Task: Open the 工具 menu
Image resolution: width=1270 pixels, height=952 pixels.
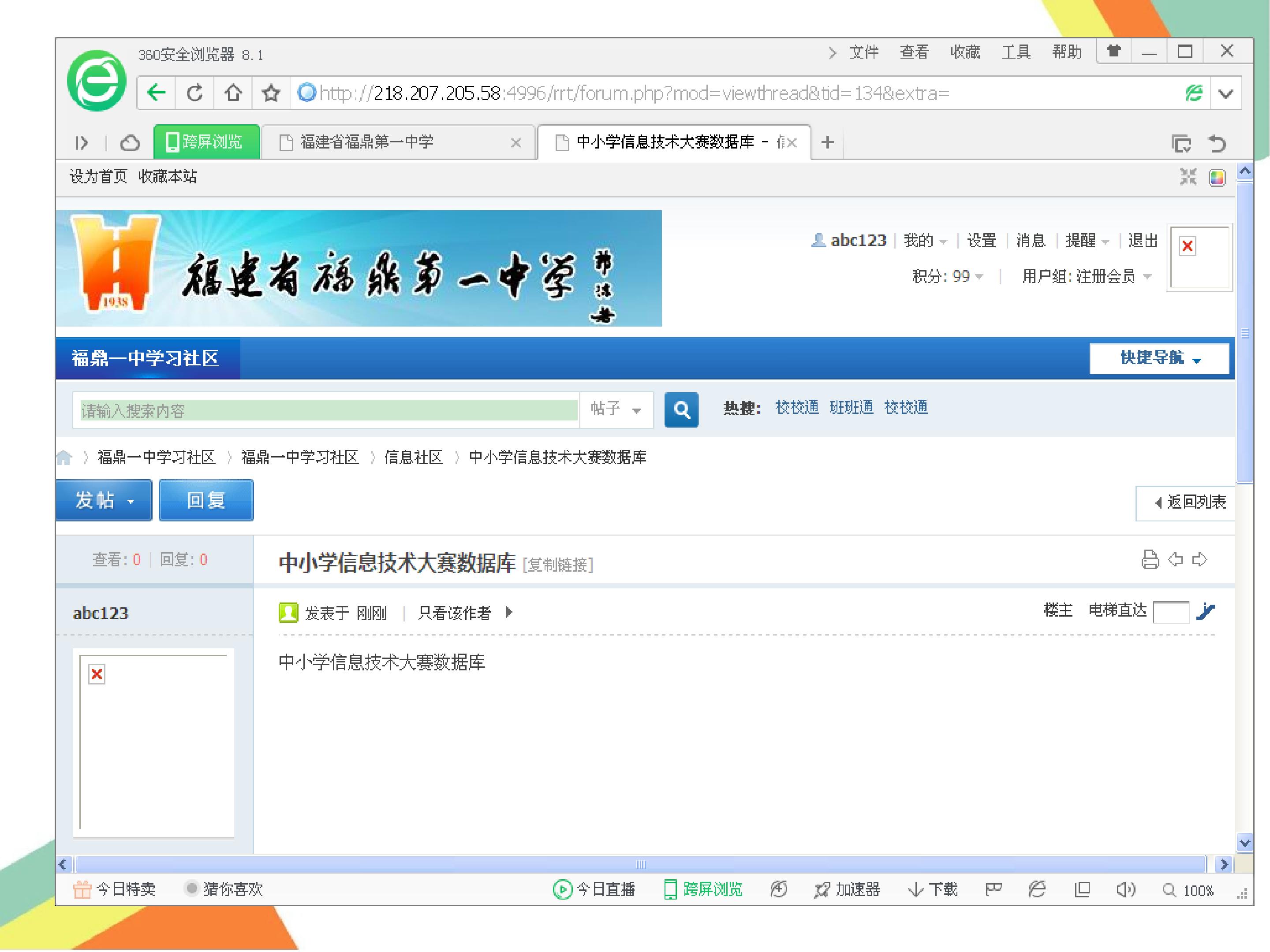Action: click(x=1016, y=52)
